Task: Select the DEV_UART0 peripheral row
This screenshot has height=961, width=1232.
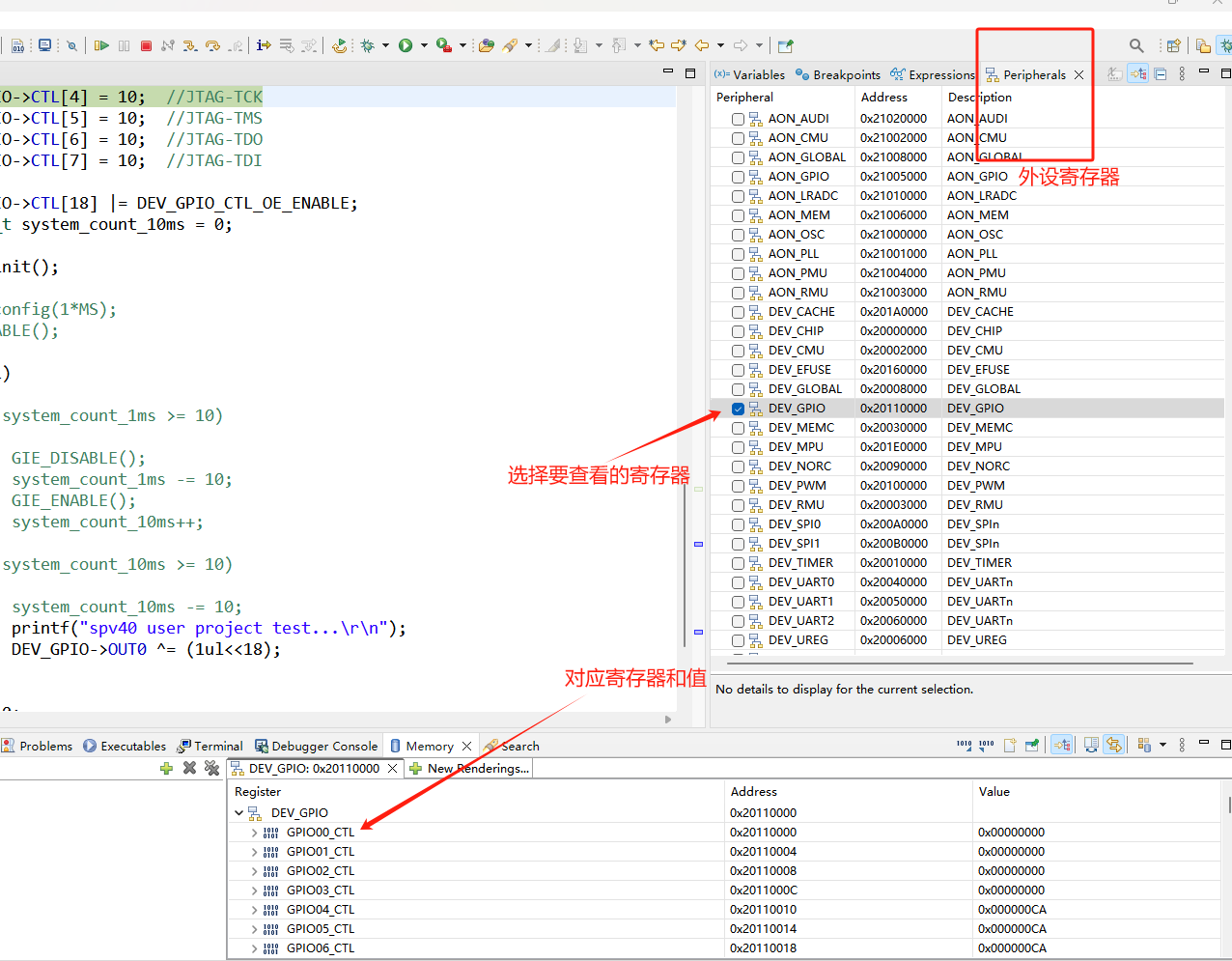Action: tap(800, 582)
